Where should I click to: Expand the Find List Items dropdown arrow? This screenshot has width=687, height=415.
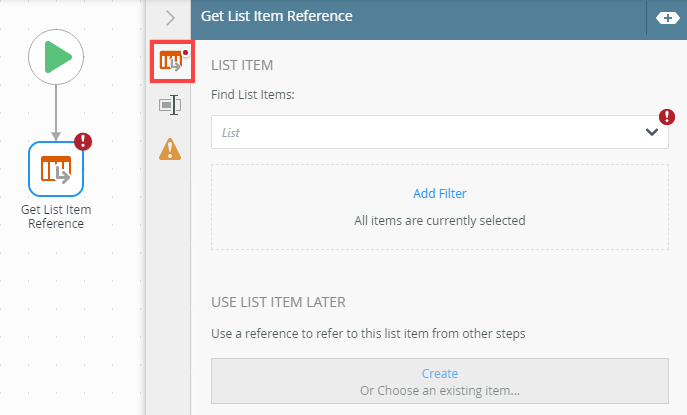652,132
